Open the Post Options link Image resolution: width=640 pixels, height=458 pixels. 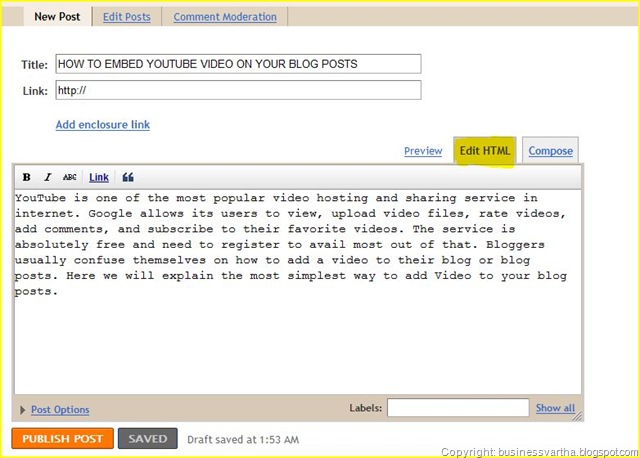(60, 409)
